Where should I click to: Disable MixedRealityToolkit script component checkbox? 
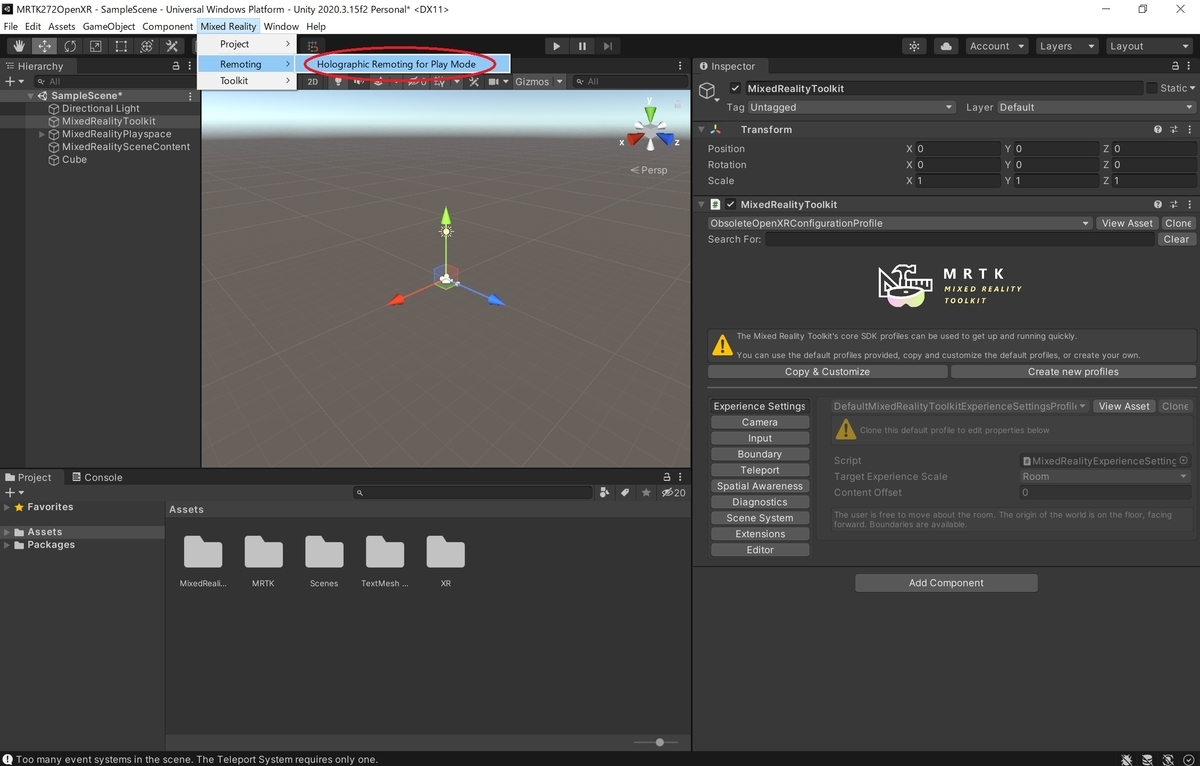pos(730,204)
